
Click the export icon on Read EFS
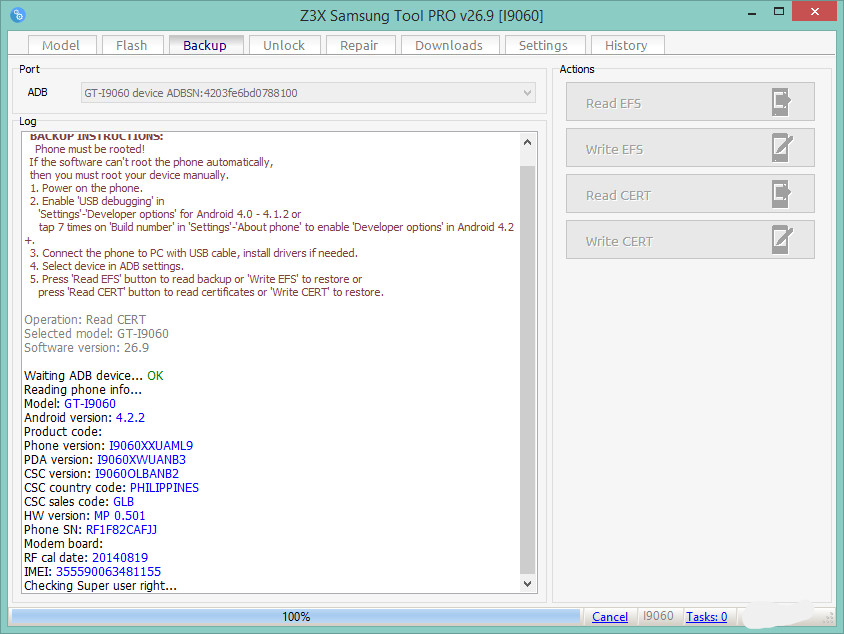[781, 102]
